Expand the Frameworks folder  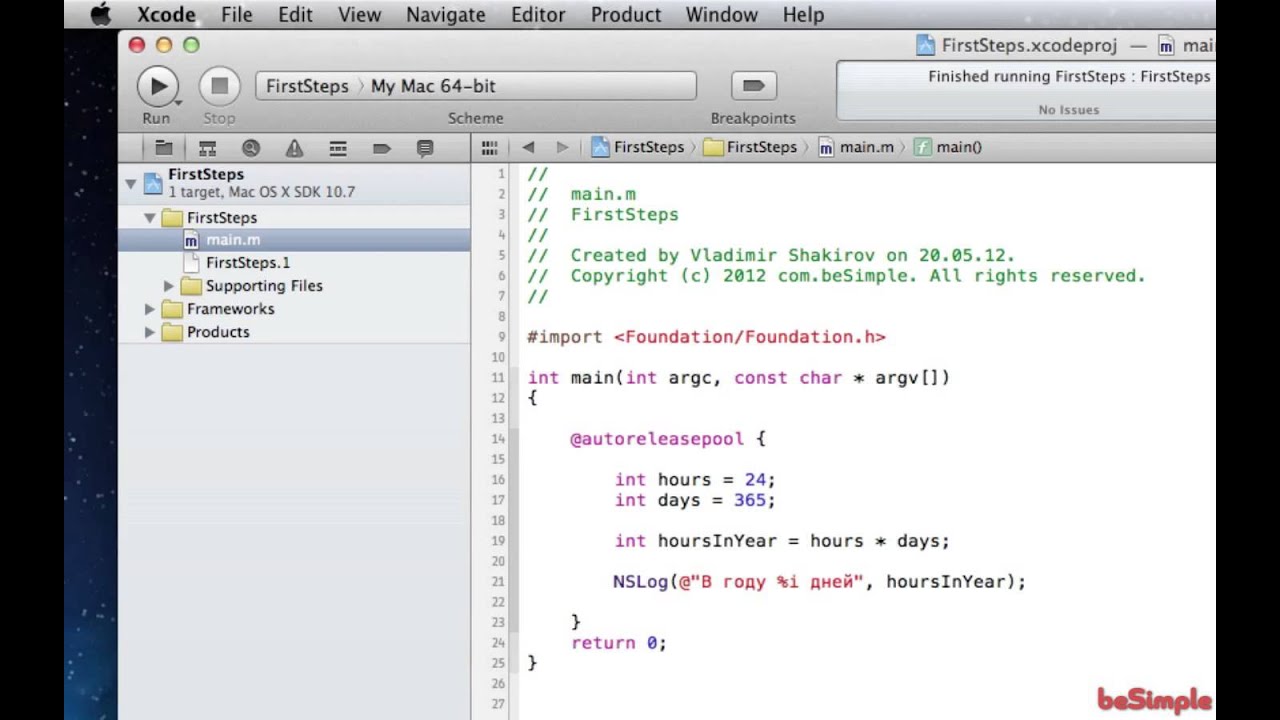[x=150, y=309]
